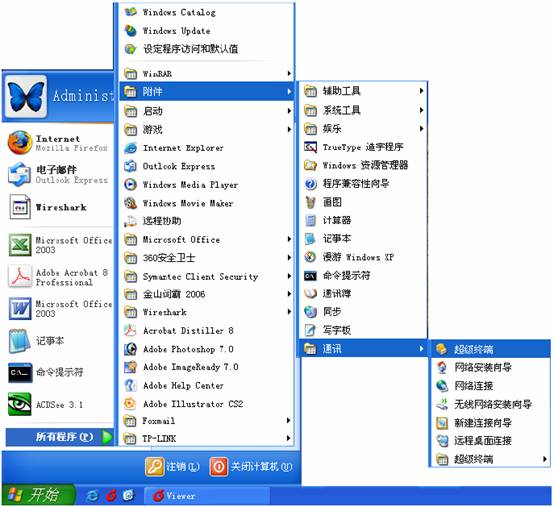This screenshot has height=507, width=554.
Task: Expand the 辅助工具 submenu arrow
Action: point(421,91)
